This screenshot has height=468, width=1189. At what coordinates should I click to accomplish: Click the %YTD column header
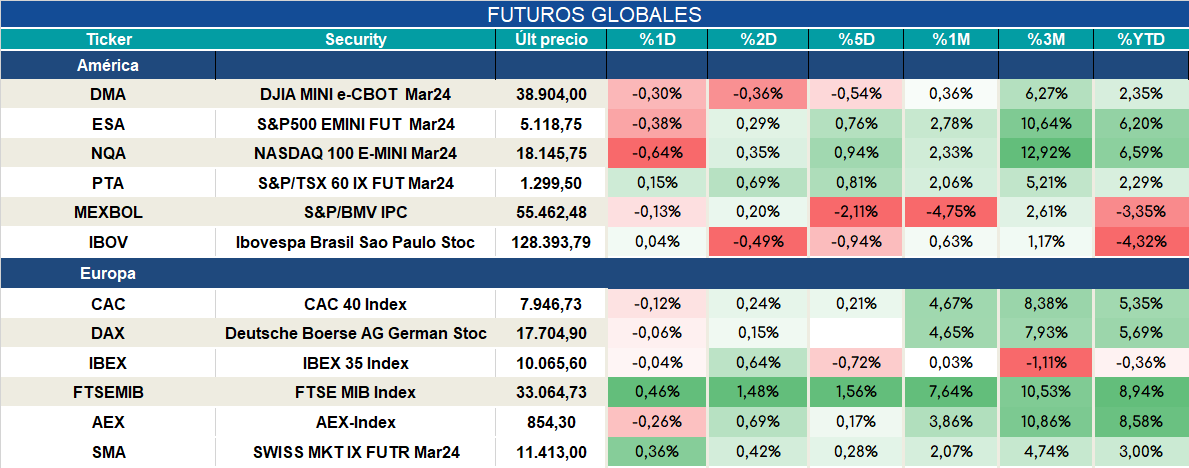[1141, 40]
